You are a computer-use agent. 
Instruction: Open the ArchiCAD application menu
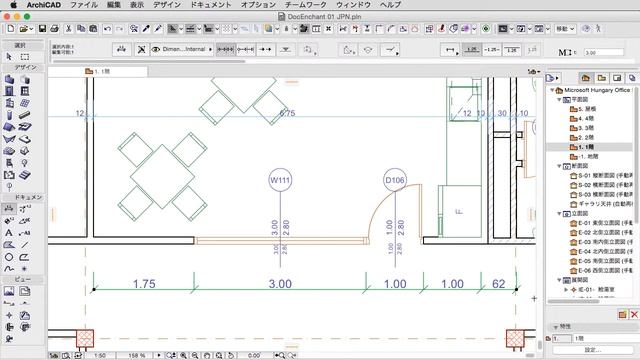pyautogui.click(x=44, y=5)
